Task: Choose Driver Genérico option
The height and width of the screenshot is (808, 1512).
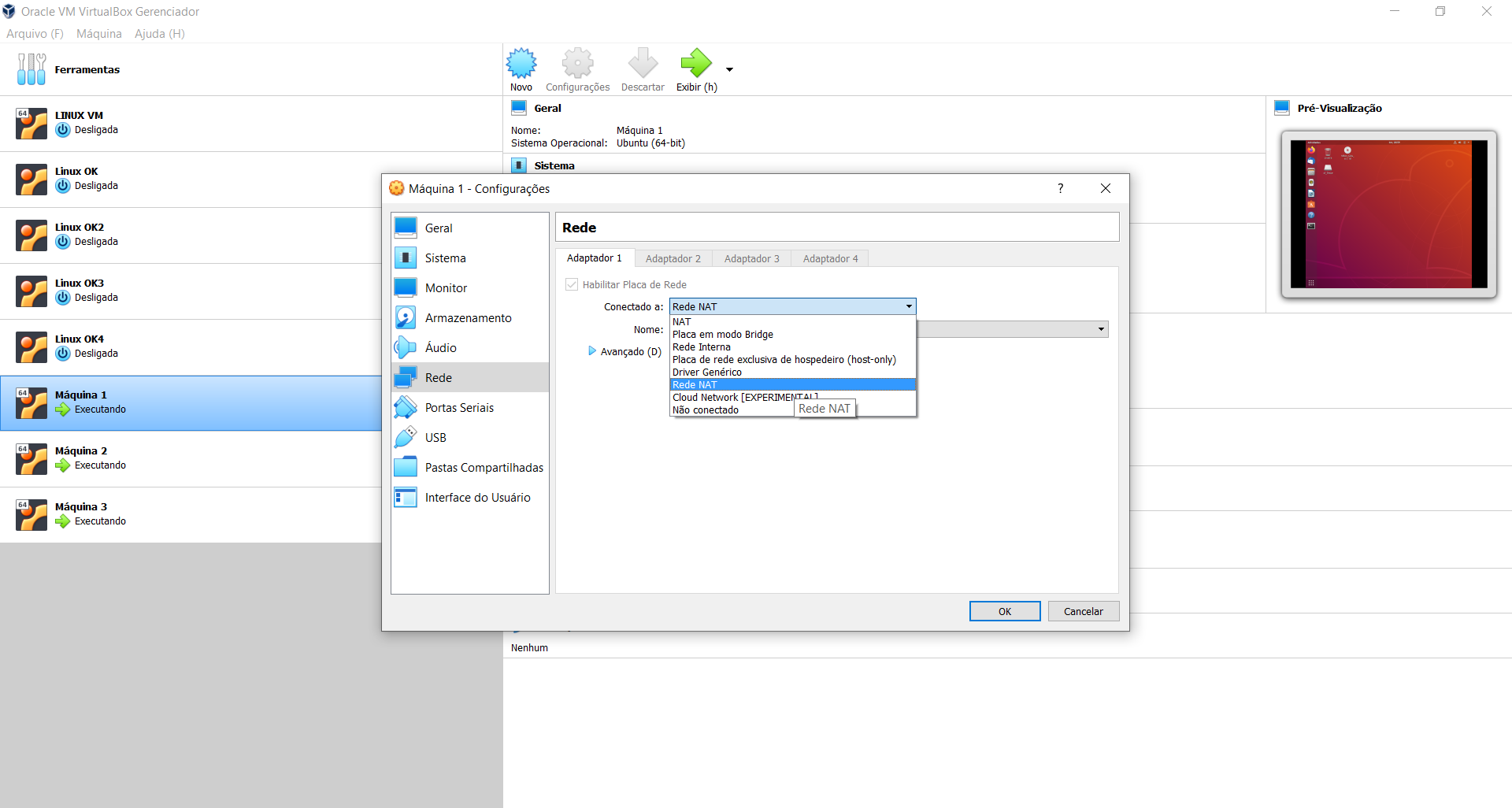Action: 792,372
